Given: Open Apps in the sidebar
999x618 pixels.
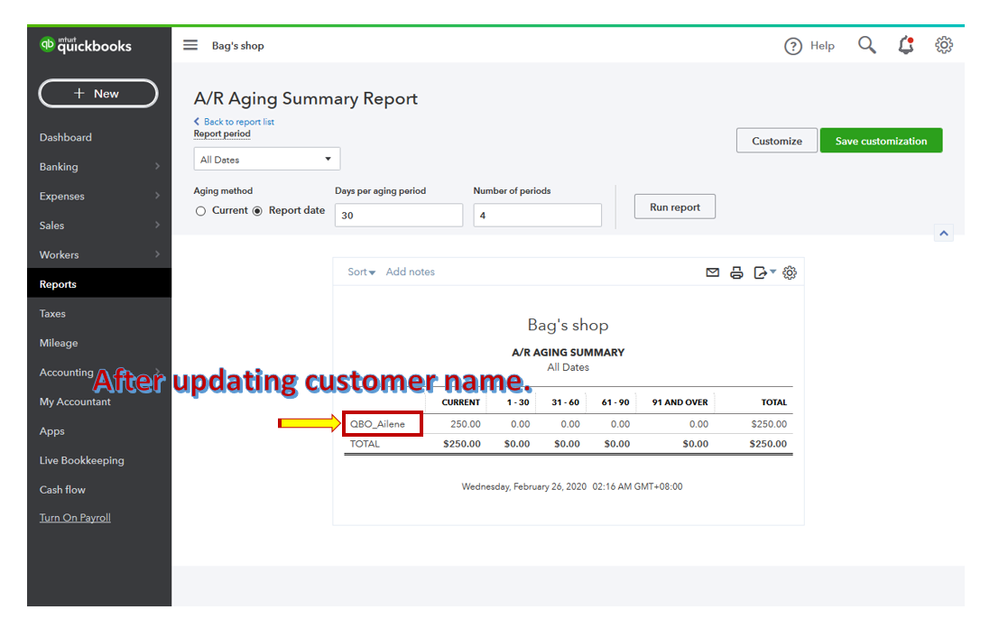Looking at the screenshot, I should point(52,431).
